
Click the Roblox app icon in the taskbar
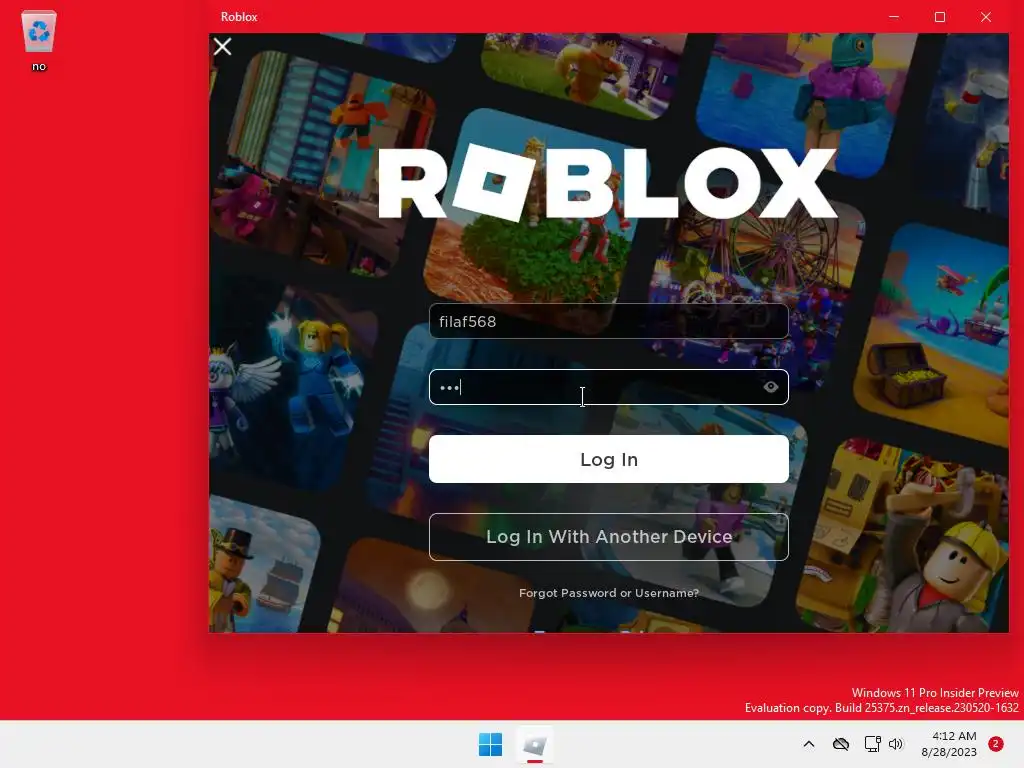[x=535, y=744]
